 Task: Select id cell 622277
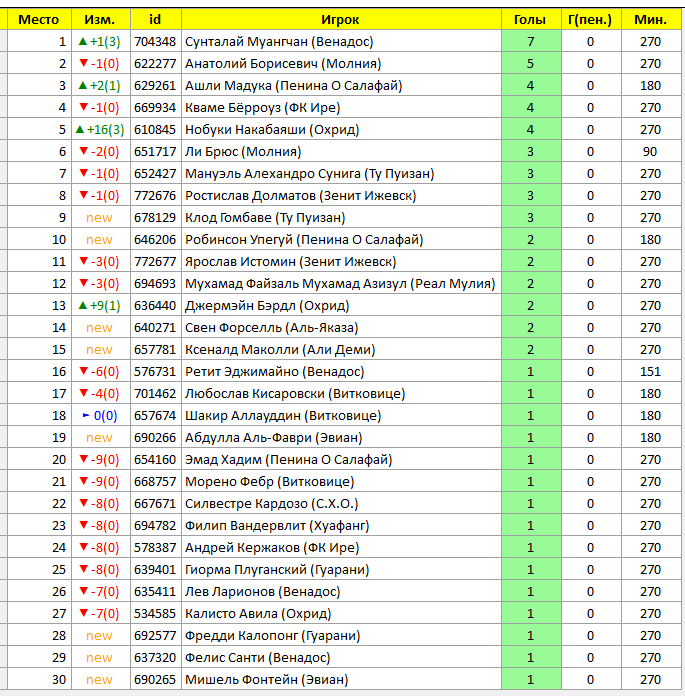155,63
